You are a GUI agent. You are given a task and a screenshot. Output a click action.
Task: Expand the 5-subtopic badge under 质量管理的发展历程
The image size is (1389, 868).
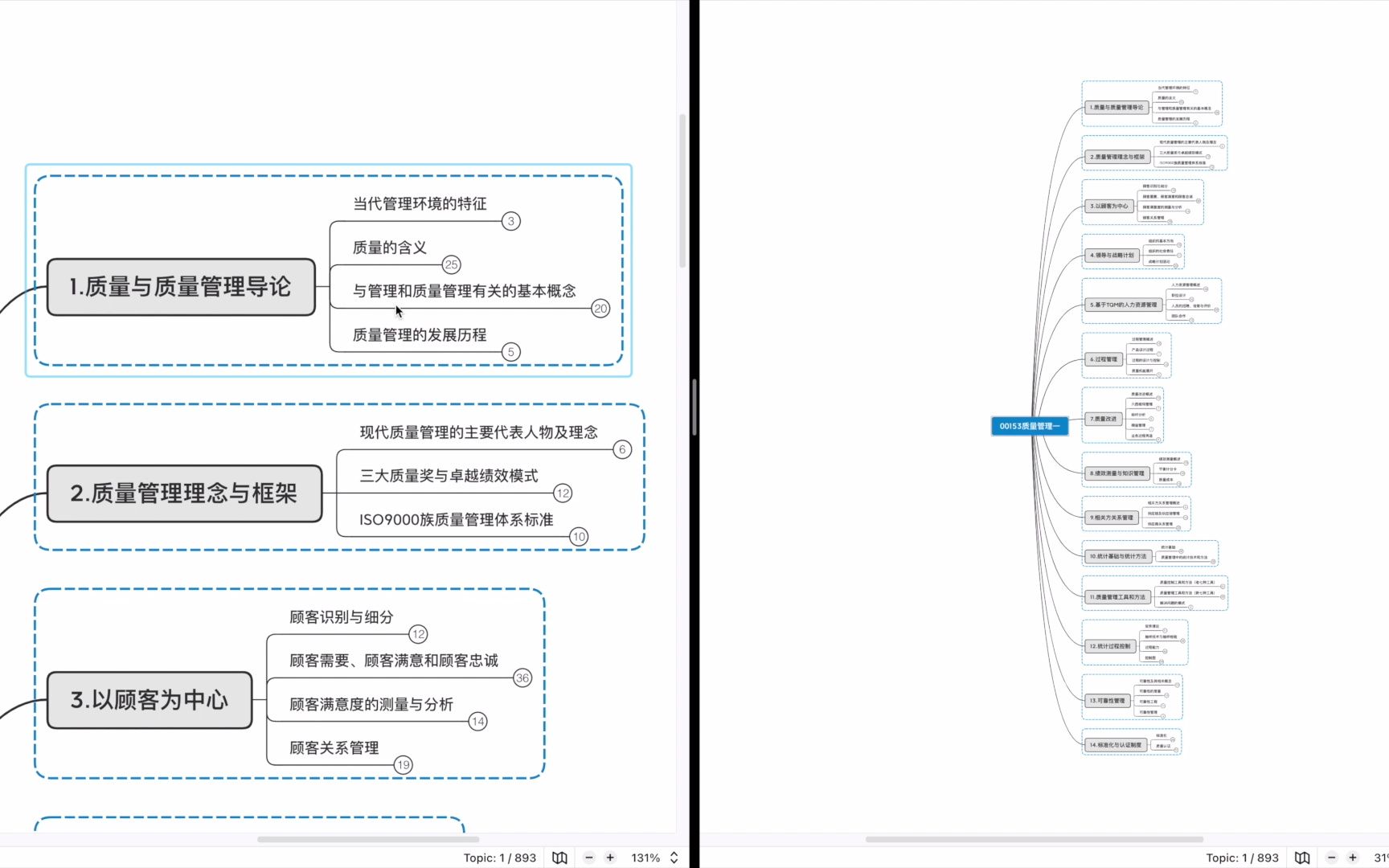(x=511, y=352)
